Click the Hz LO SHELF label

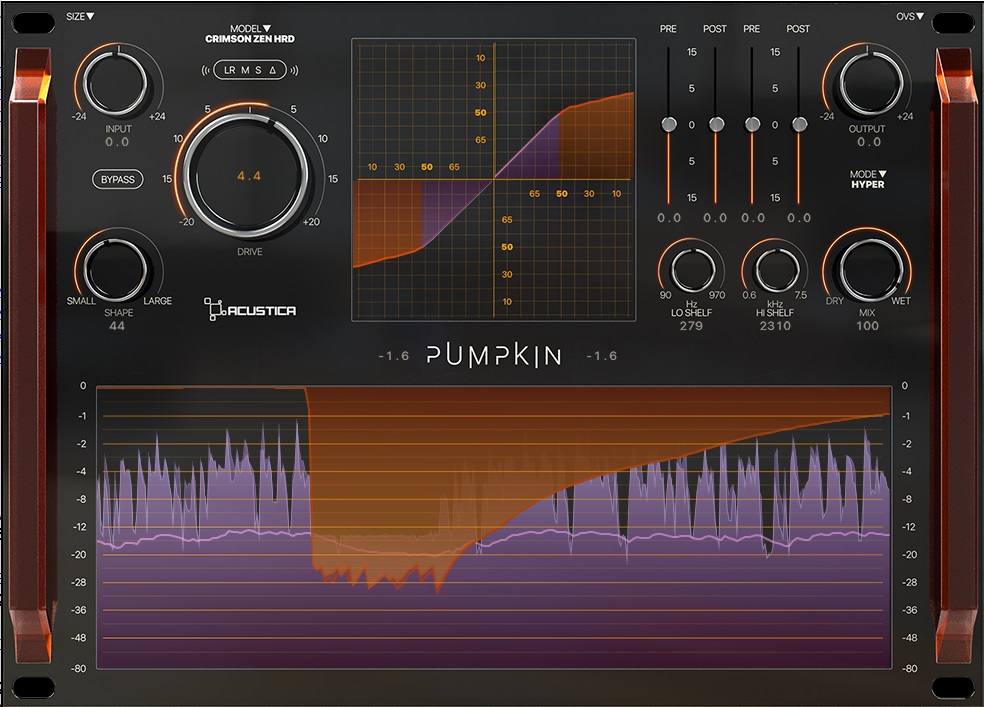pyautogui.click(x=692, y=308)
